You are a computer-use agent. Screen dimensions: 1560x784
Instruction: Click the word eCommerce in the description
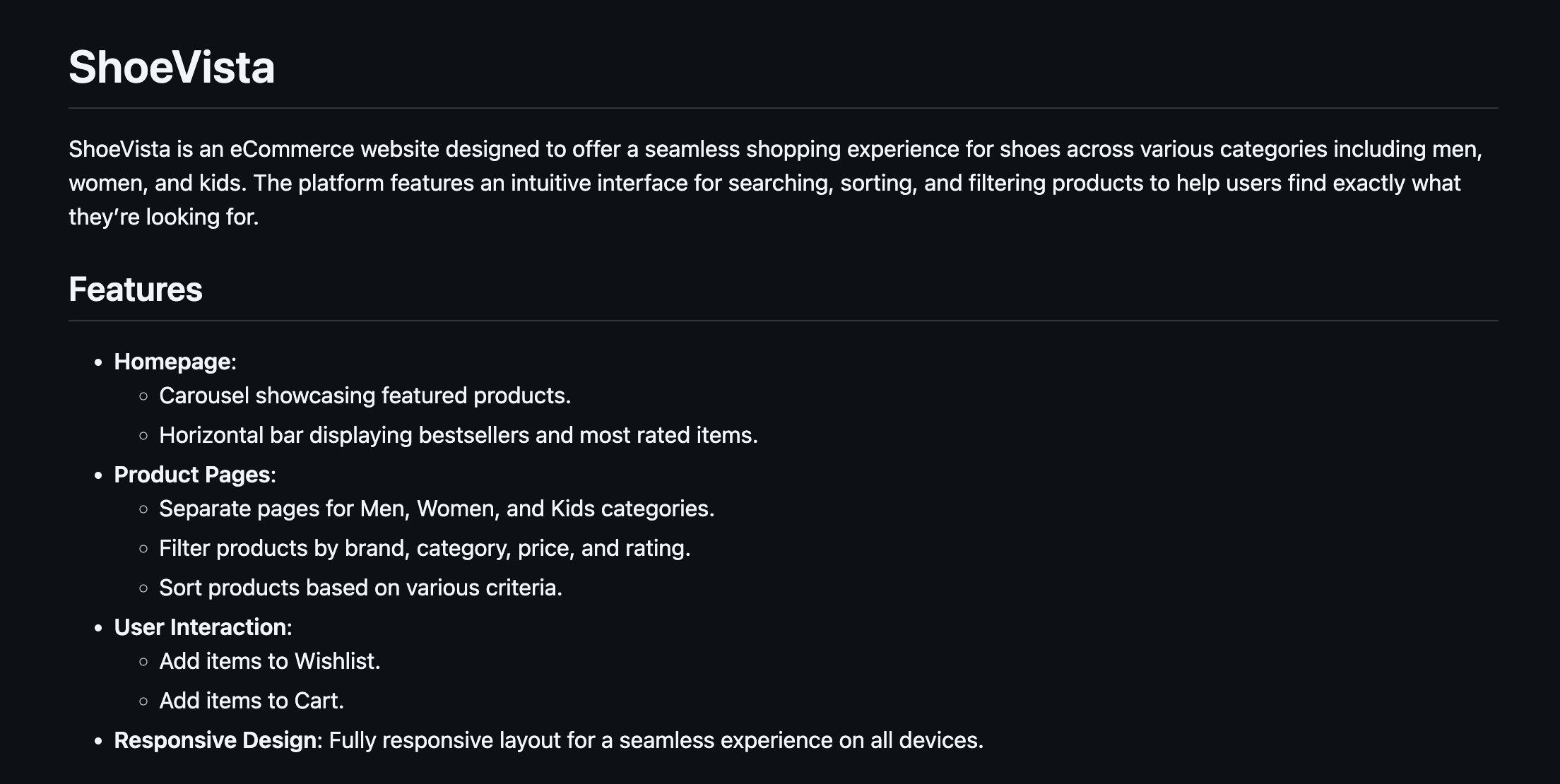(292, 149)
